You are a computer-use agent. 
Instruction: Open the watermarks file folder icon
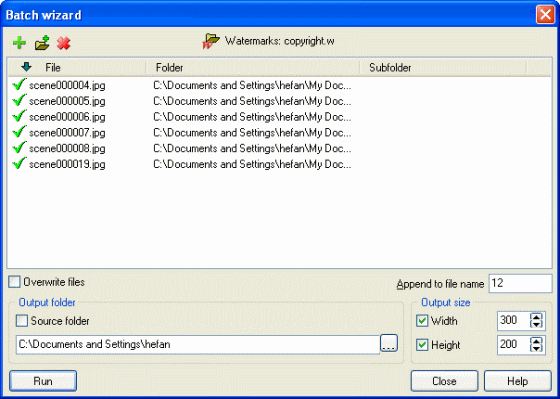(211, 41)
